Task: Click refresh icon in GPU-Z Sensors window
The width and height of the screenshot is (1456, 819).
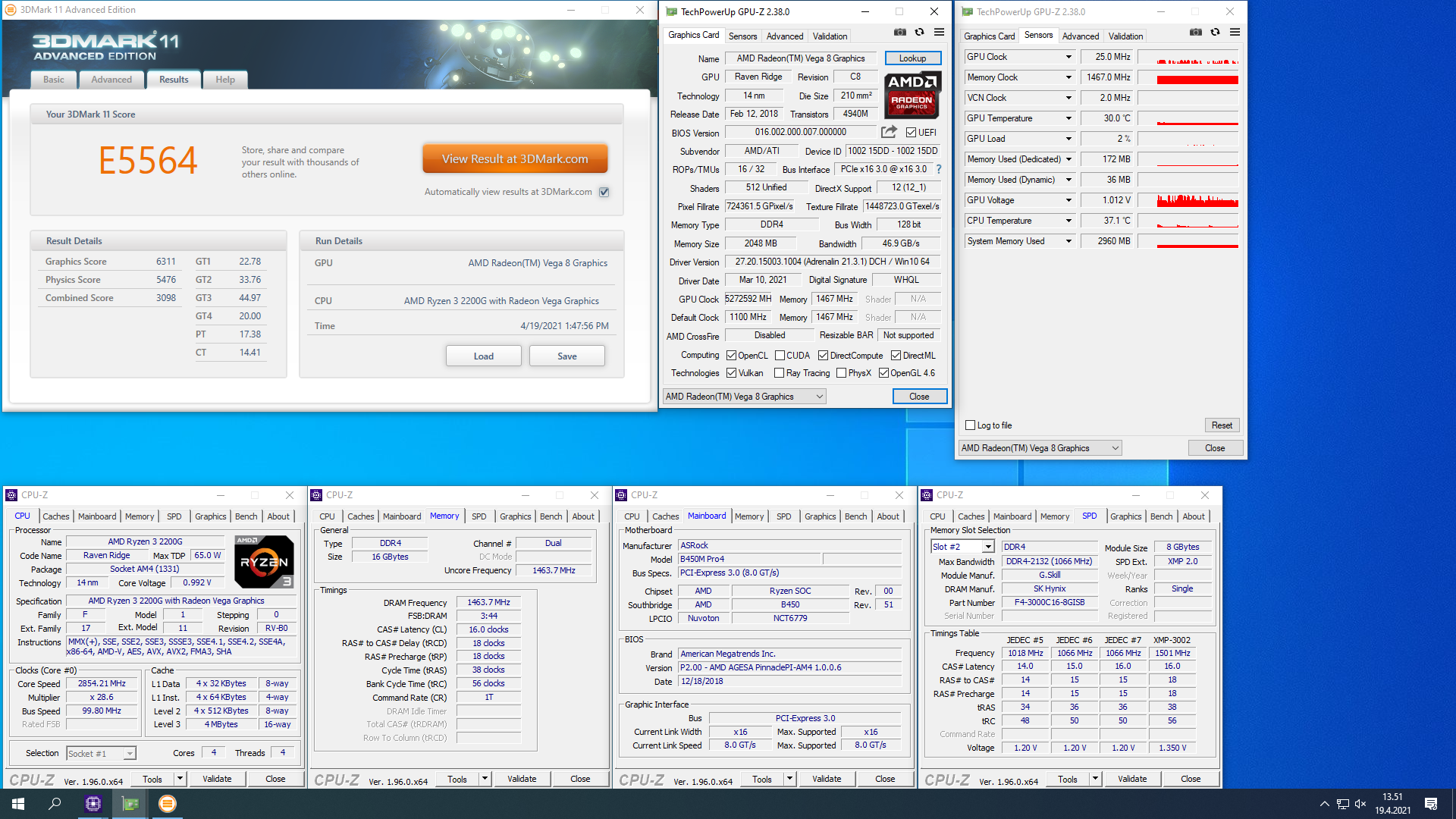Action: point(1215,33)
